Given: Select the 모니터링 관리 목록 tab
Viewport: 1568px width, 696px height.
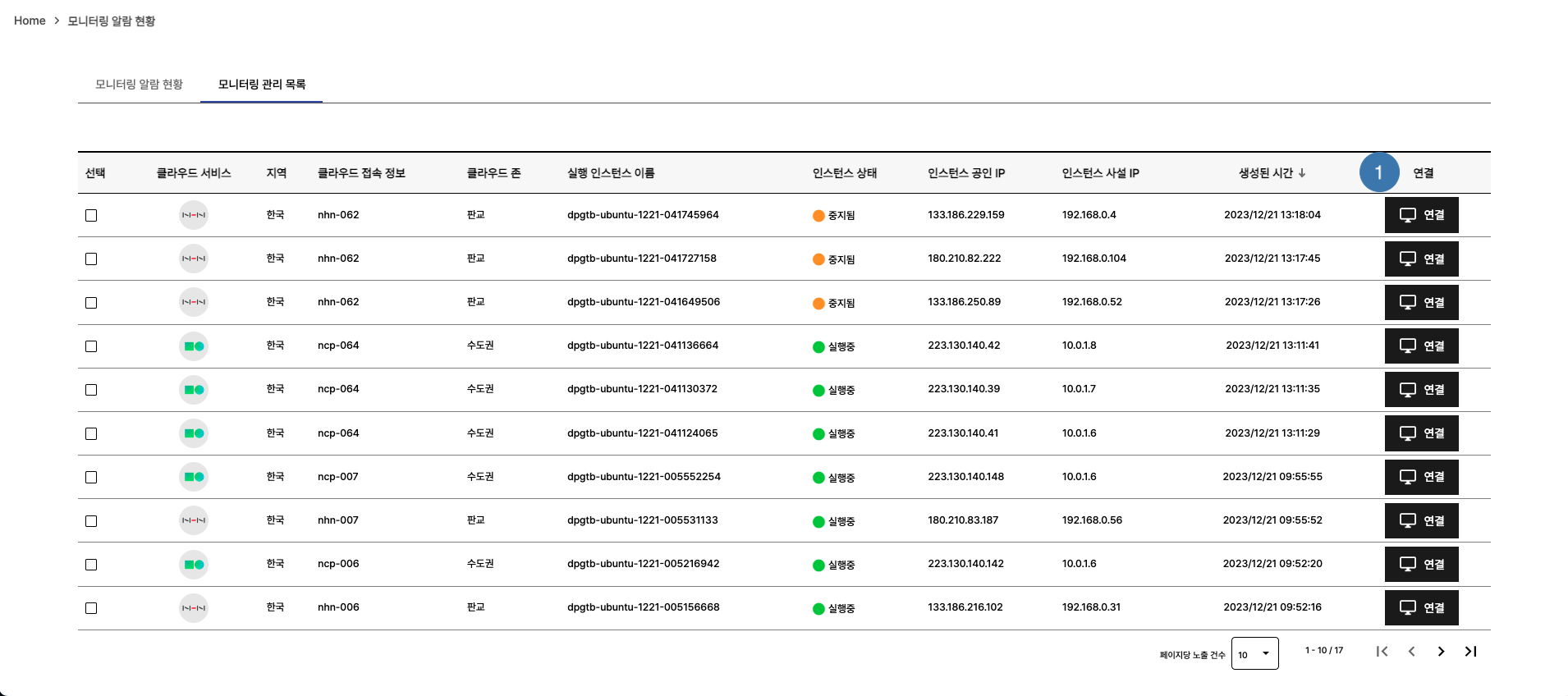Looking at the screenshot, I should click(x=262, y=85).
